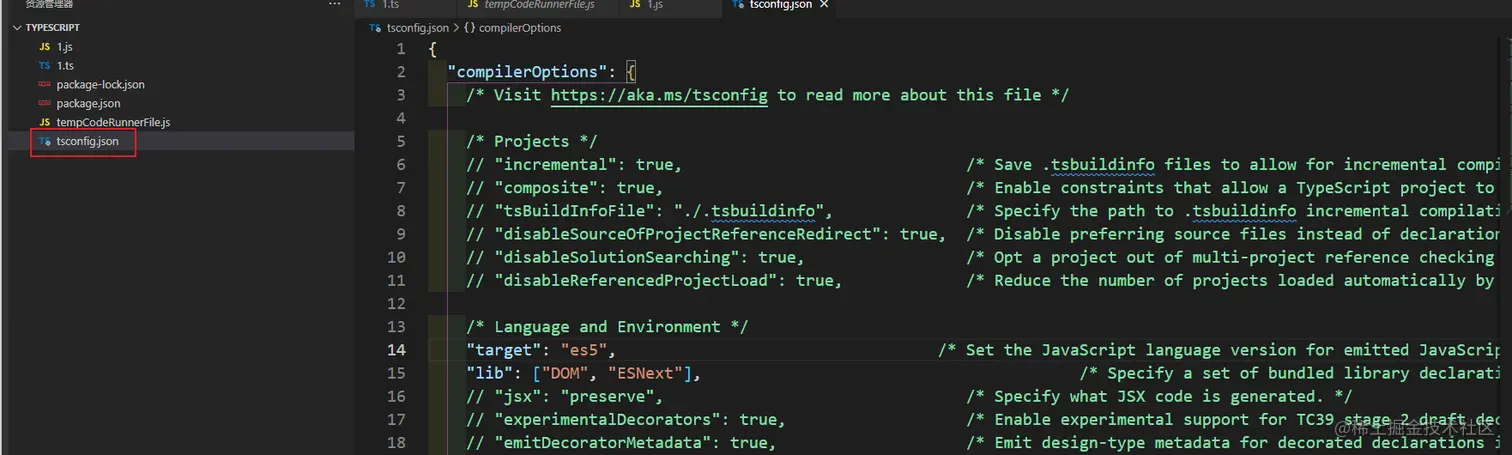Click the opening brace on line 1
Image resolution: width=1512 pixels, height=455 pixels.
[x=433, y=49]
